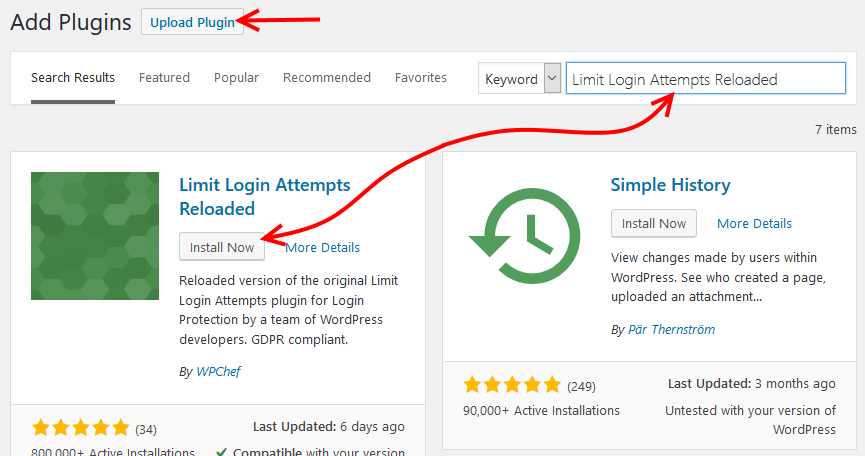Click the Simple History star rating
The width and height of the screenshot is (865, 456).
(512, 385)
